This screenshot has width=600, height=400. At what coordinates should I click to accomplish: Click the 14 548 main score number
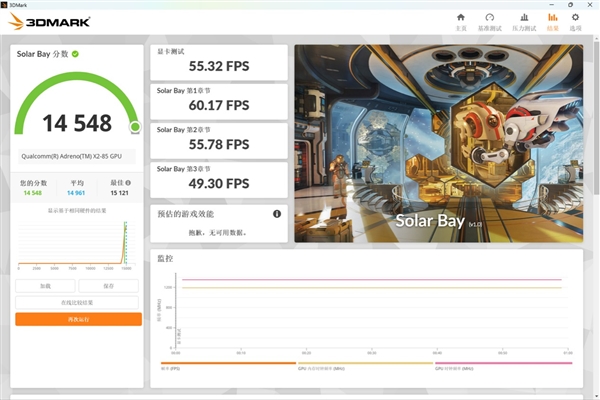[x=77, y=123]
